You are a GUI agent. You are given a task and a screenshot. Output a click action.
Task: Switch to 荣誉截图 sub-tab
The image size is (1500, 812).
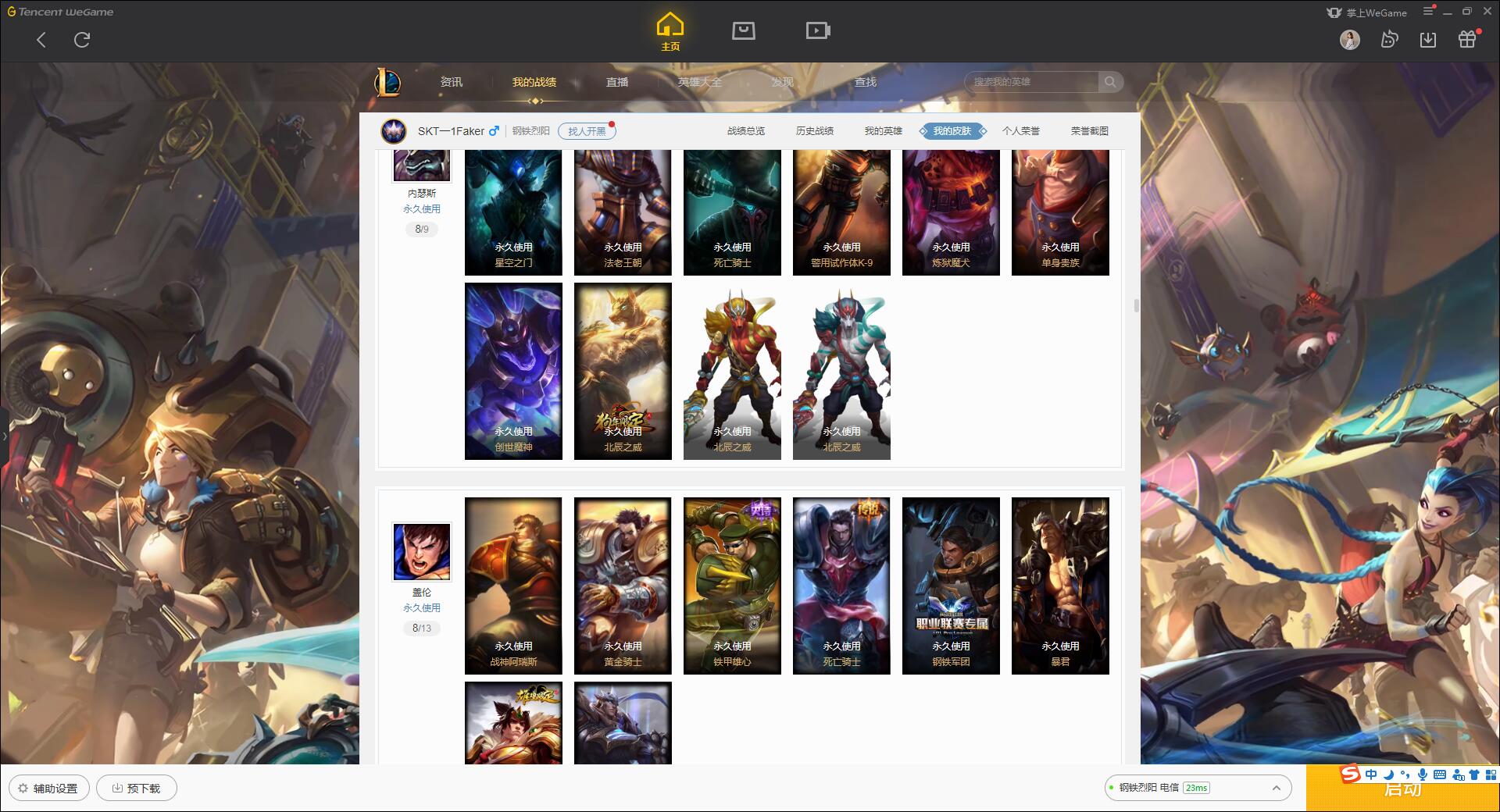(x=1090, y=131)
